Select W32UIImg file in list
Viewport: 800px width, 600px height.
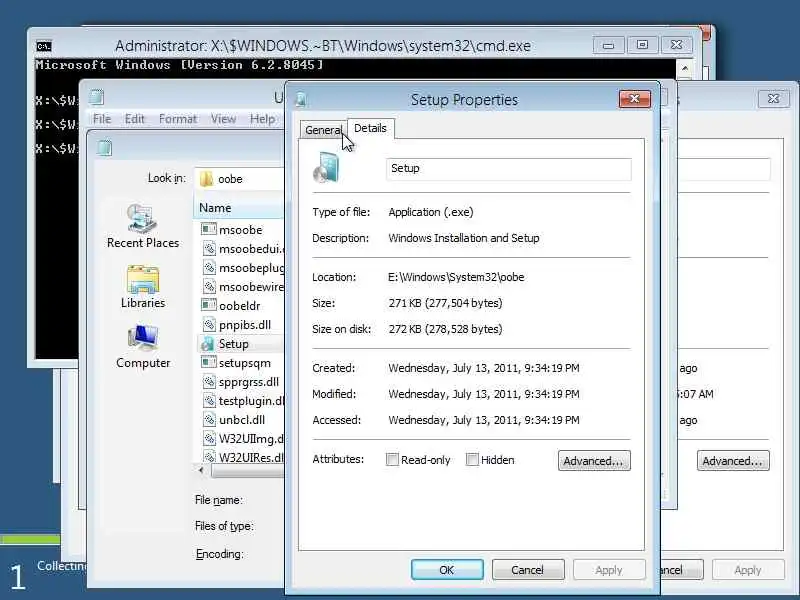tap(243, 439)
